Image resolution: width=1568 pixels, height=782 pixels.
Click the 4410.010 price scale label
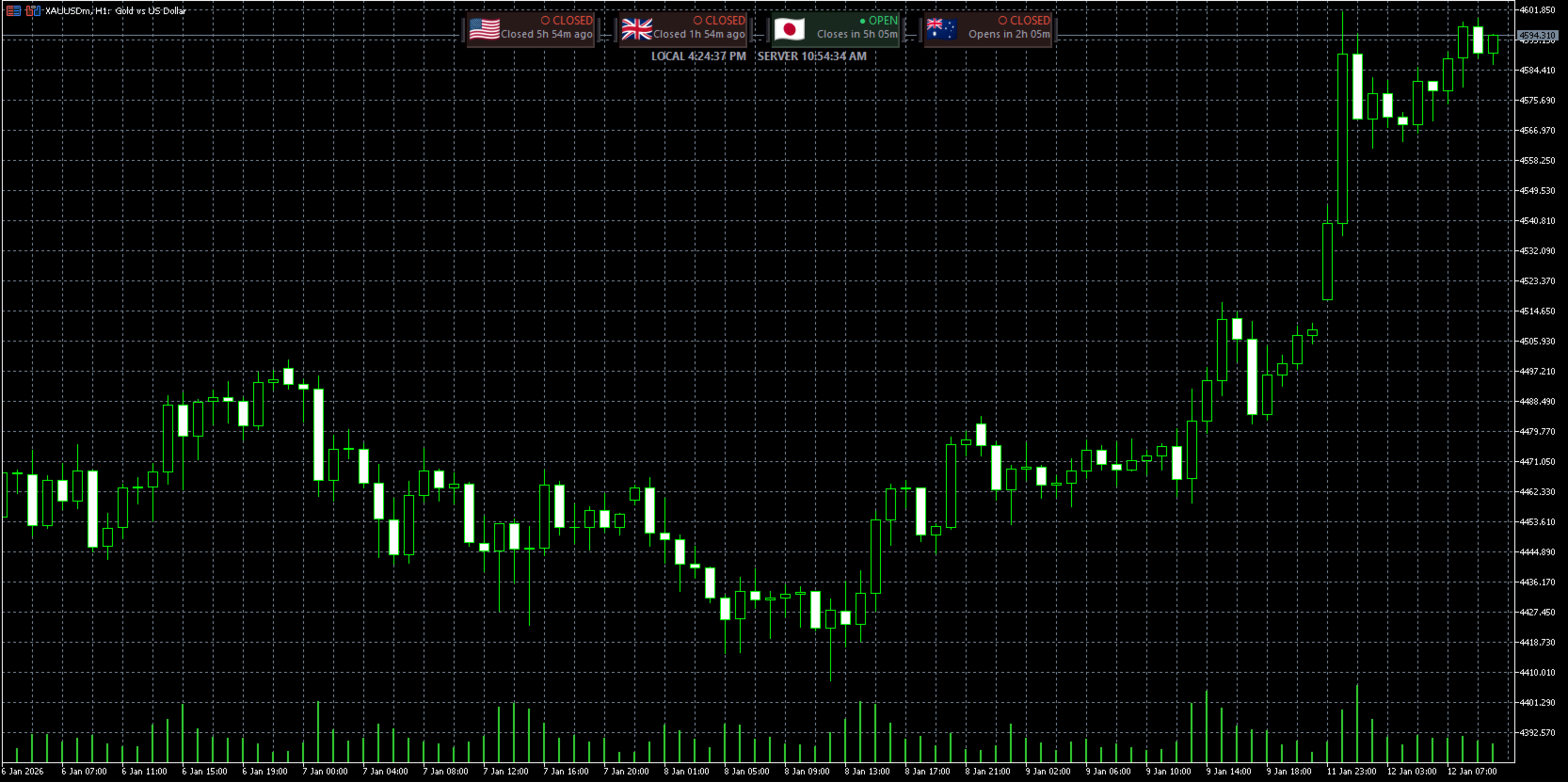[x=1537, y=673]
